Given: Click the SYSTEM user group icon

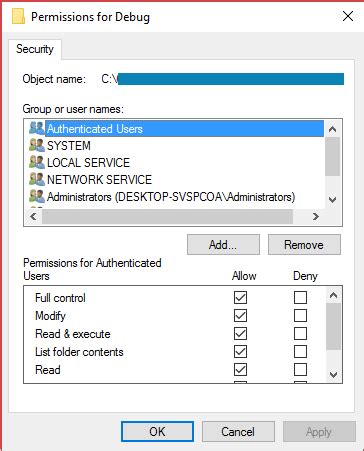Looking at the screenshot, I should coord(37,145).
